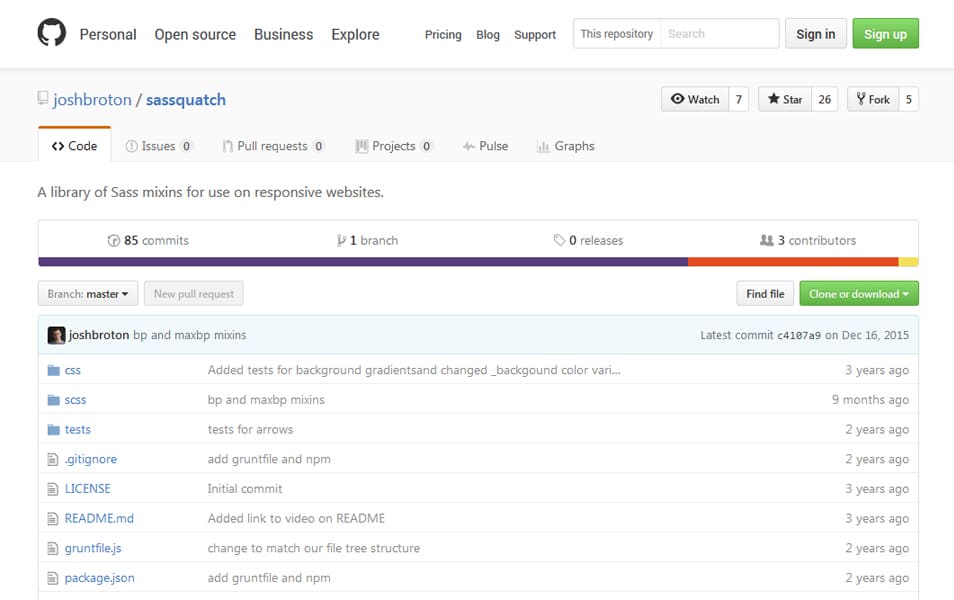Click the green Sign up button
This screenshot has height=600, width=954.
tap(885, 33)
